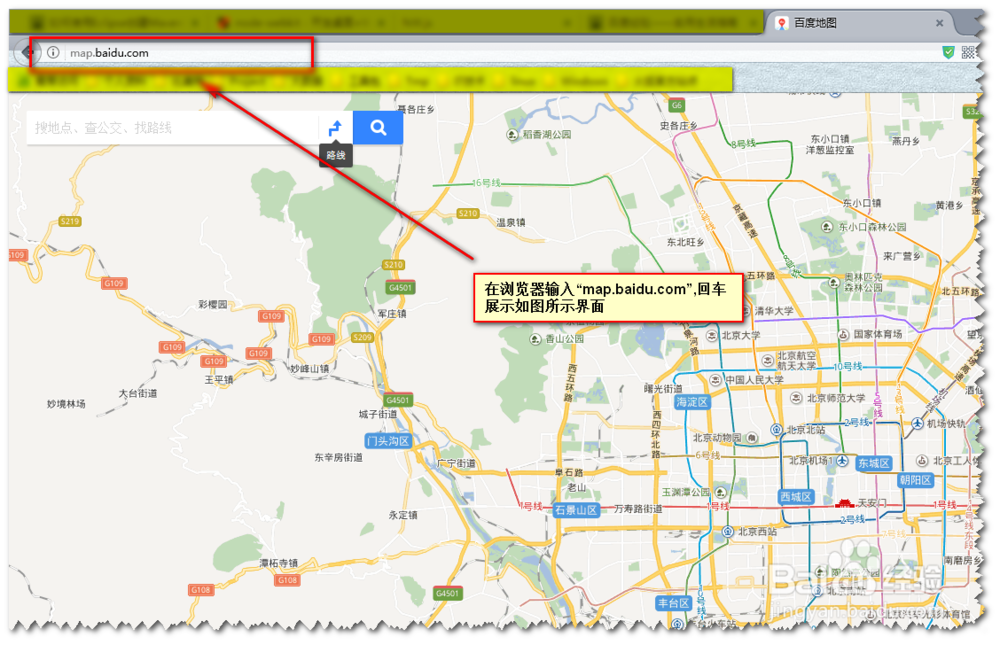This screenshot has width=1000, height=645.
Task: Click the 北京西站 train station icon
Action: (728, 531)
